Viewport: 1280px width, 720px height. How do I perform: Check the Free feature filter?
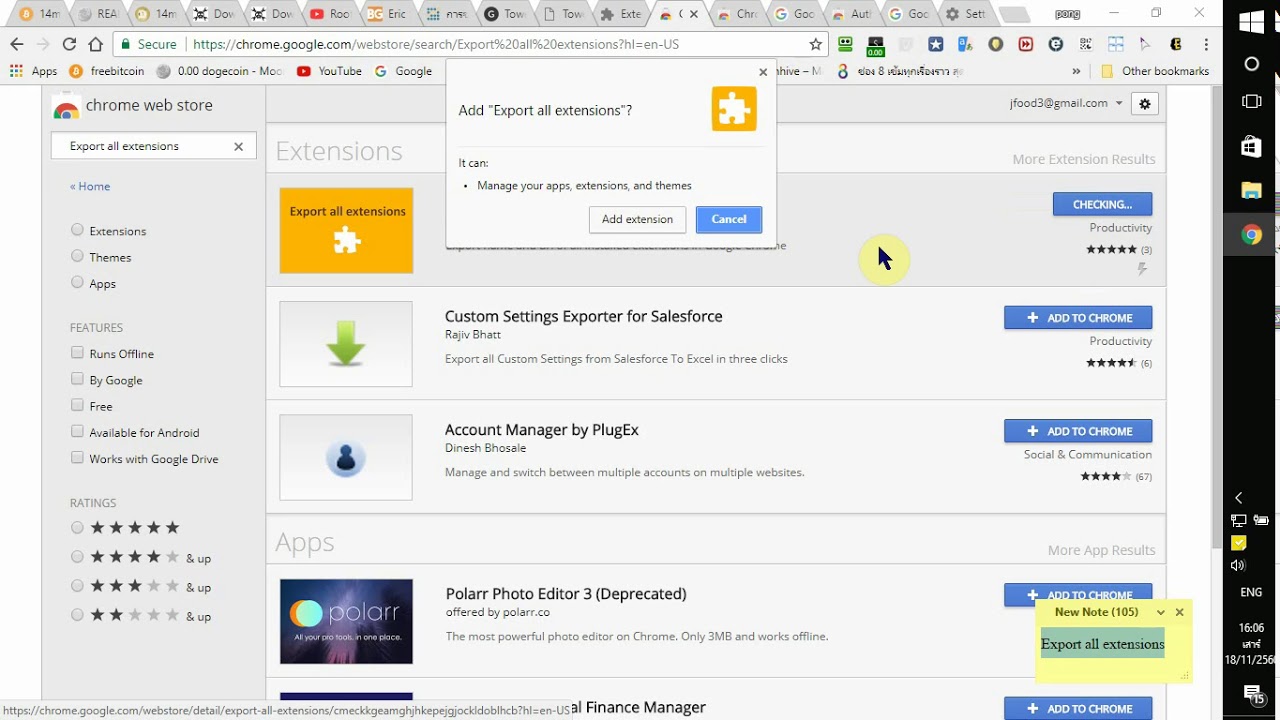coord(77,405)
